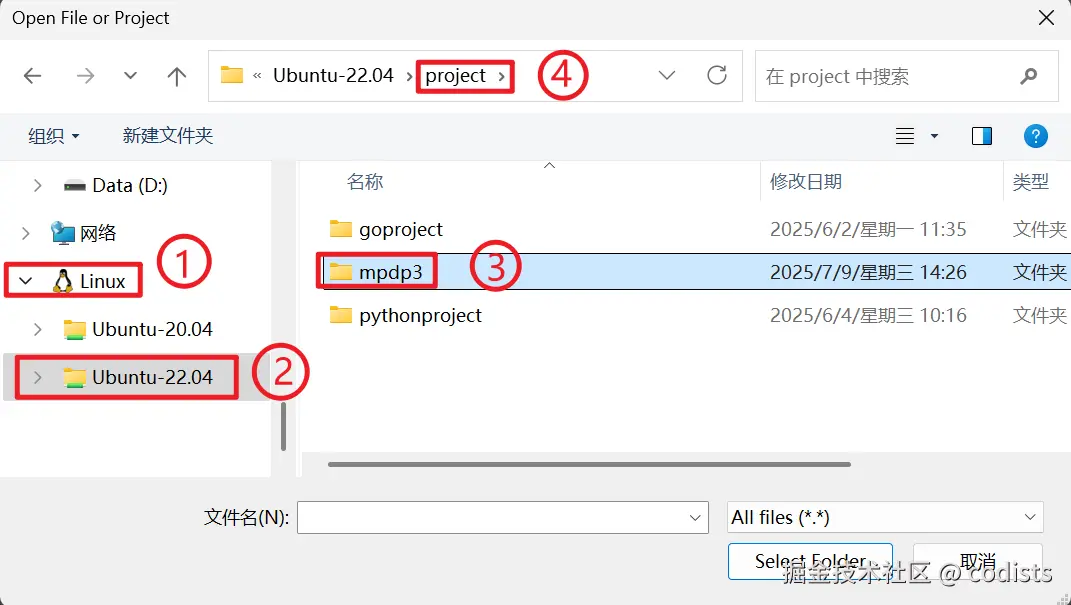Select Ubuntu-22.04 in the sidebar
Image resolution: width=1071 pixels, height=605 pixels.
point(152,378)
